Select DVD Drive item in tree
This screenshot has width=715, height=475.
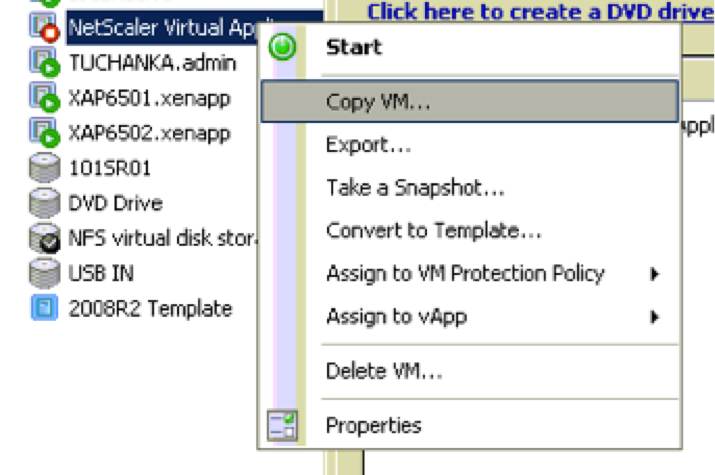click(115, 202)
